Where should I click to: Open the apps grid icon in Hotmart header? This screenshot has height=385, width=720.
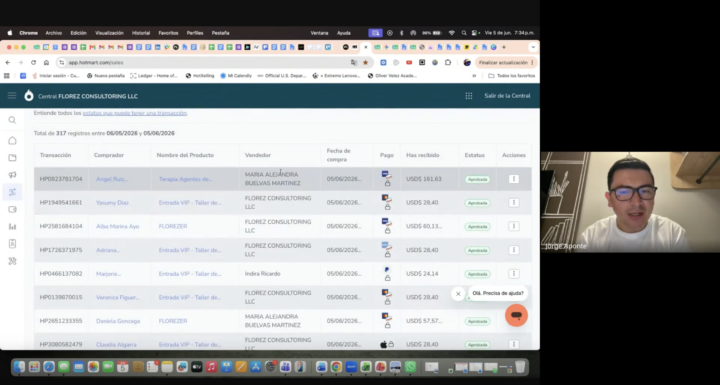[x=469, y=96]
